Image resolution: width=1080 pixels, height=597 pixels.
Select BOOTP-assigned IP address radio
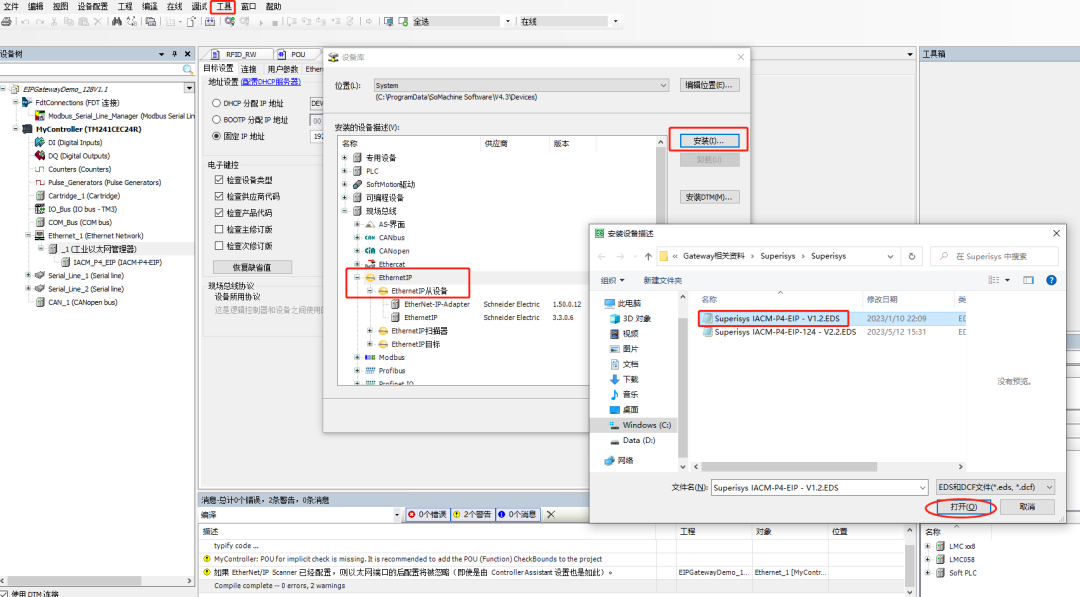coord(216,120)
